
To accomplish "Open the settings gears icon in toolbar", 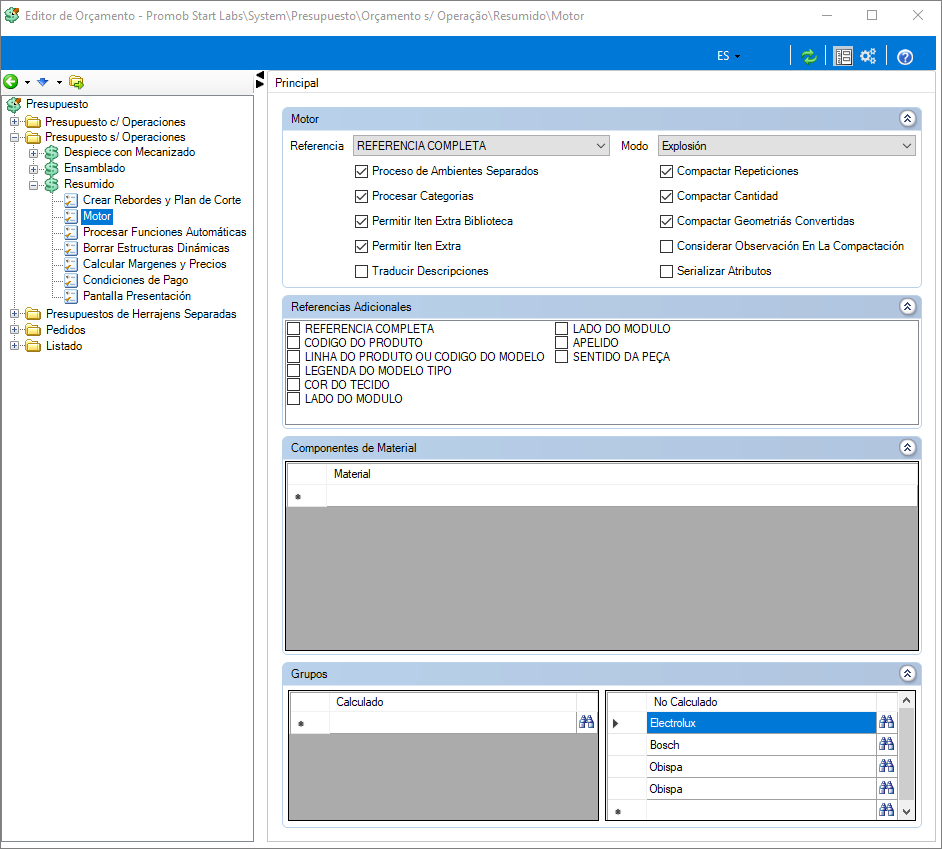I will pos(868,56).
